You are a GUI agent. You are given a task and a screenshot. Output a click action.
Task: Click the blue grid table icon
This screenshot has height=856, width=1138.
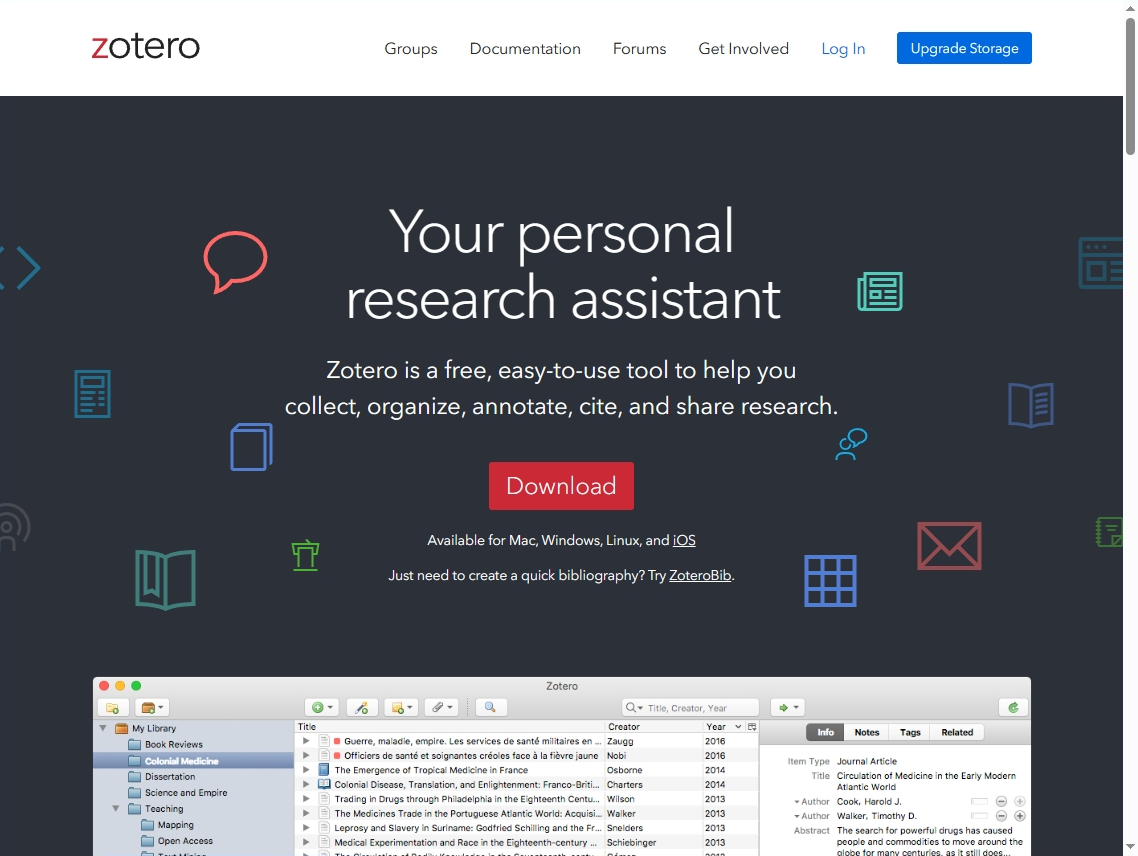830,581
